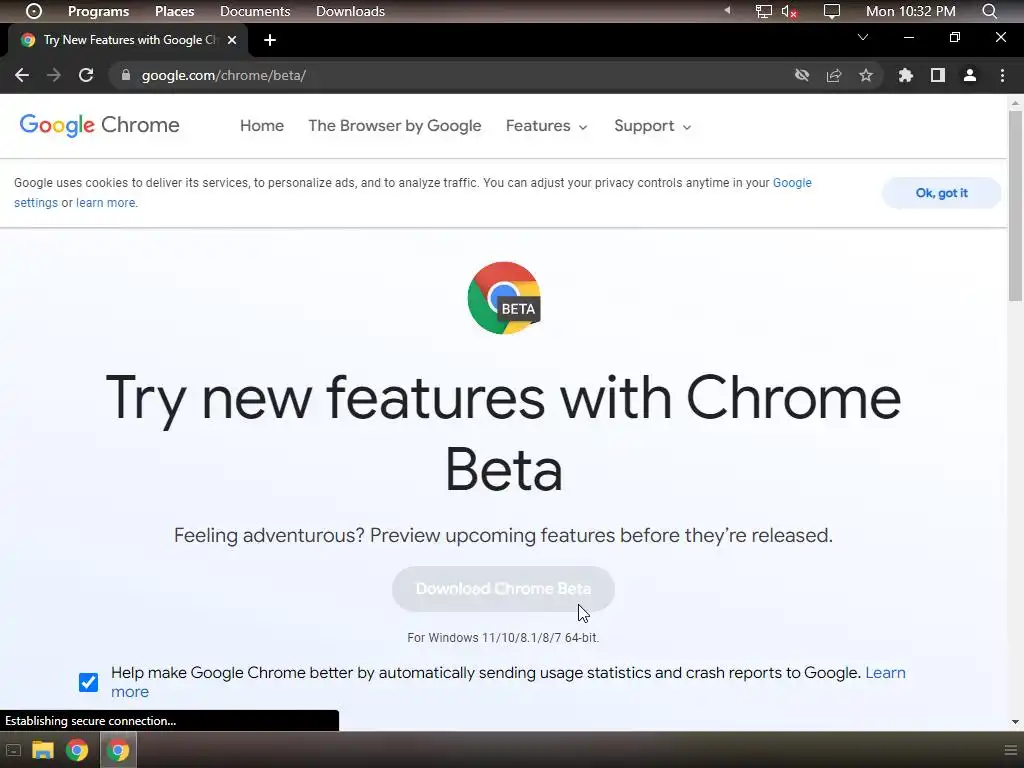Click the active Chrome taskbar icon
The height and width of the screenshot is (768, 1024).
coord(118,750)
